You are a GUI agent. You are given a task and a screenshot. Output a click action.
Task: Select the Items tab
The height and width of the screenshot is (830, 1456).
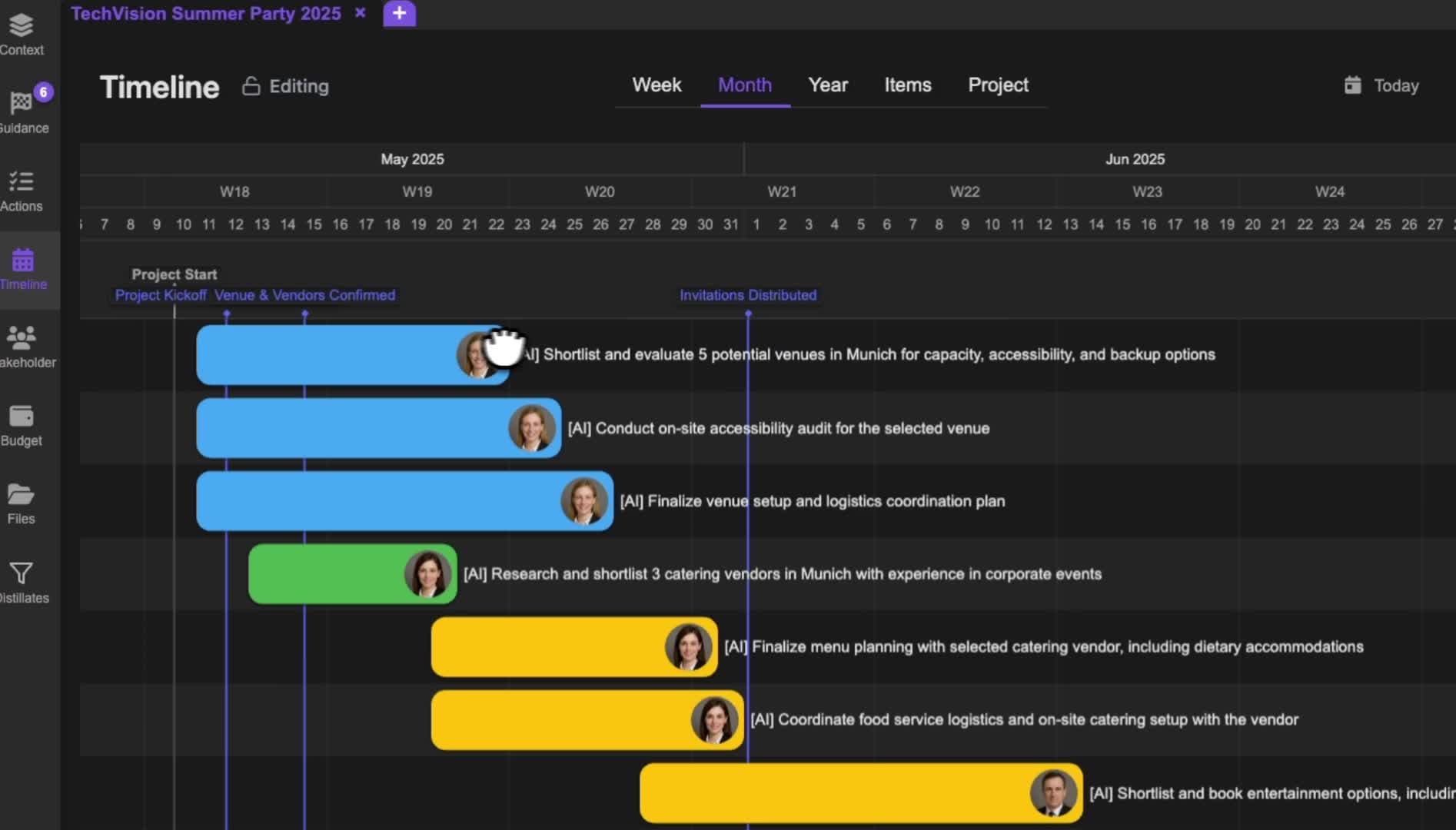(x=908, y=85)
